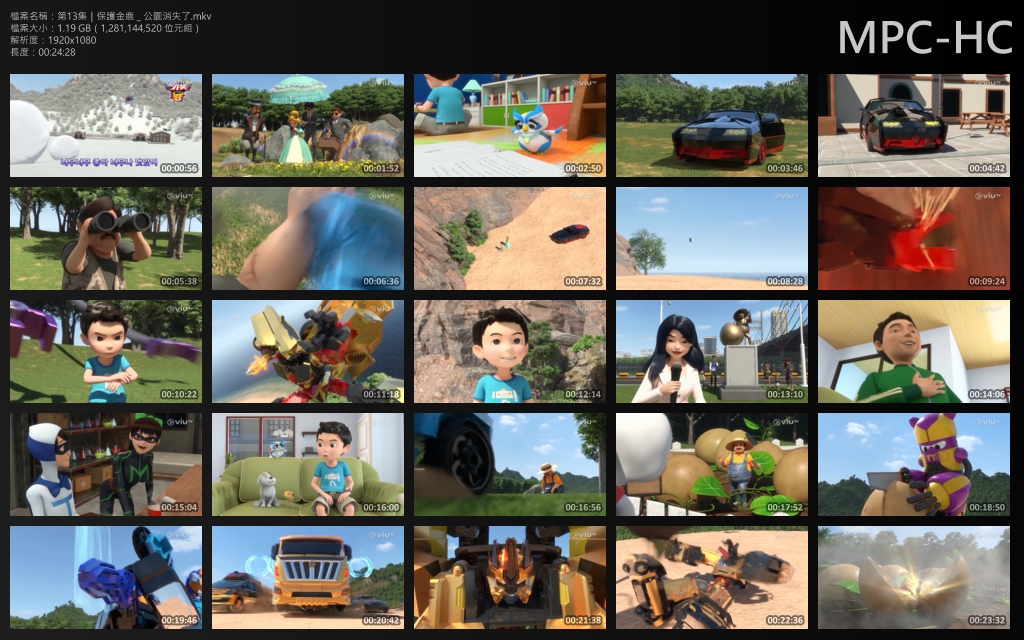Open the boy on green sofa thumbnail 00:16:00
The width and height of the screenshot is (1024, 640).
point(308,464)
